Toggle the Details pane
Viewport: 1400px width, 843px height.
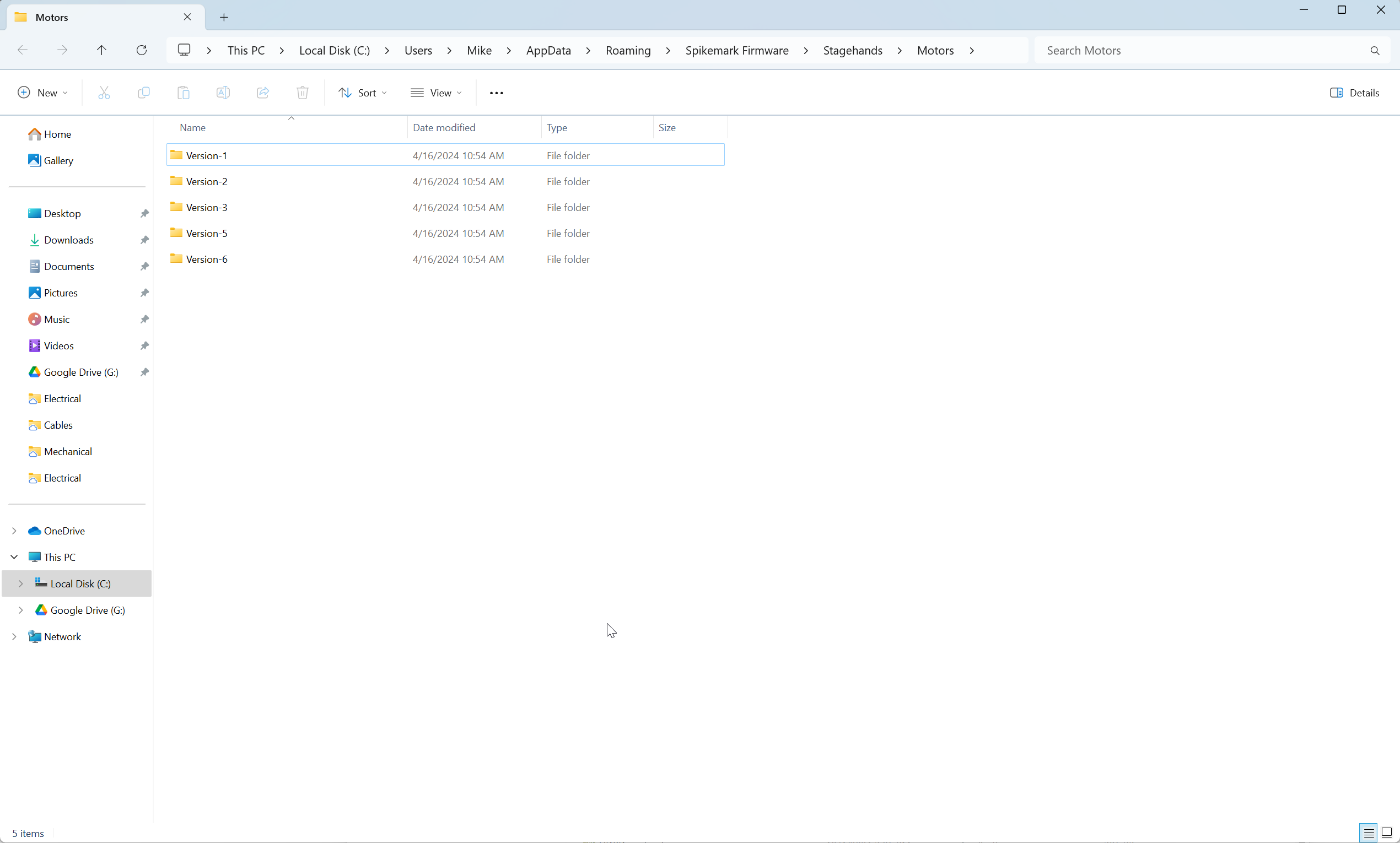(x=1355, y=93)
